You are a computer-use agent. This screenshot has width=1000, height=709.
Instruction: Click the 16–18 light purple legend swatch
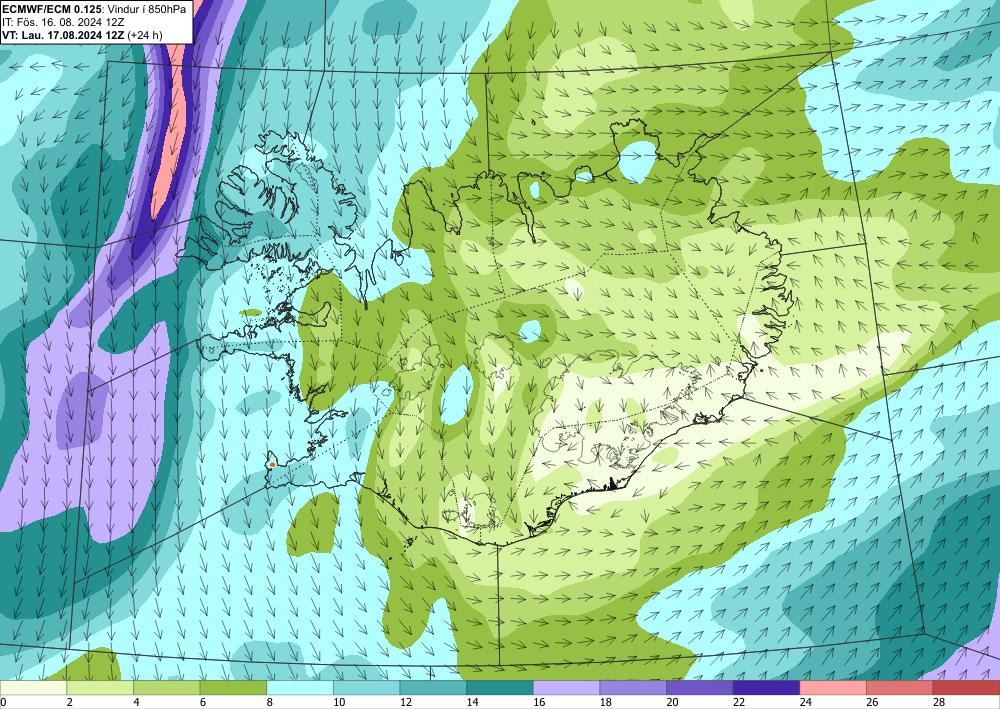(x=566, y=687)
